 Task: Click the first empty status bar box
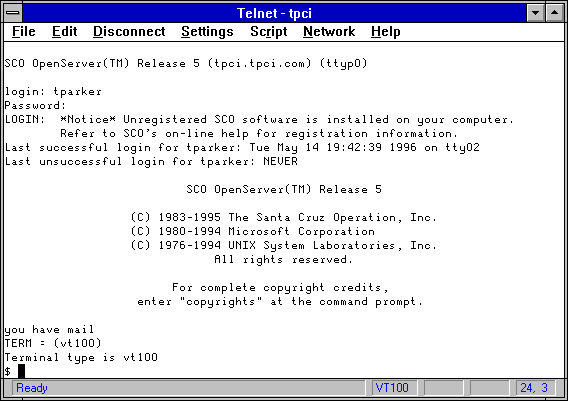(443, 388)
